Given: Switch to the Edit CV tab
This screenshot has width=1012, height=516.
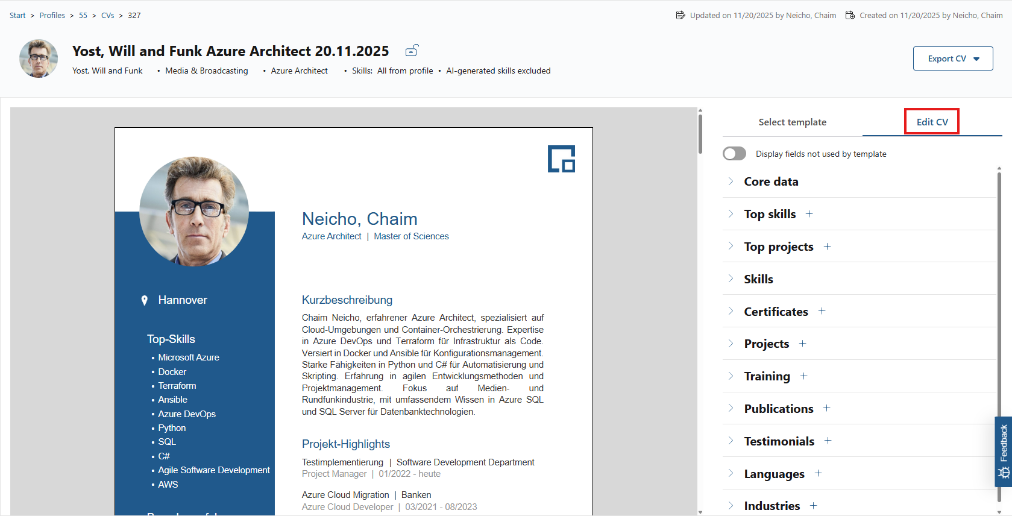Looking at the screenshot, I should point(932,122).
